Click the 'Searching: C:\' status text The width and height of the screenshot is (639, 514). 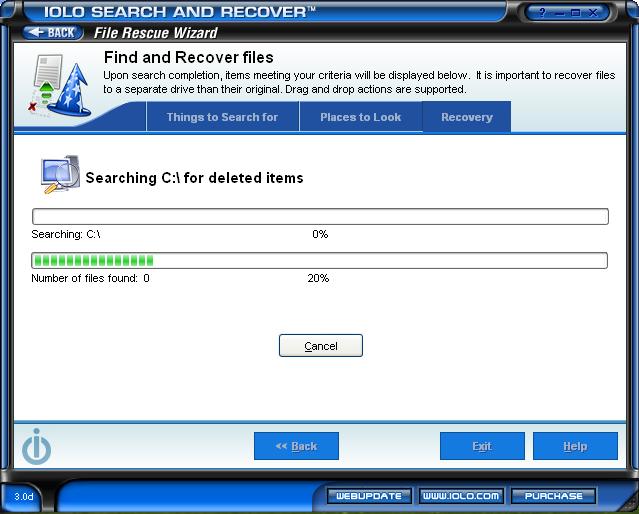66,234
